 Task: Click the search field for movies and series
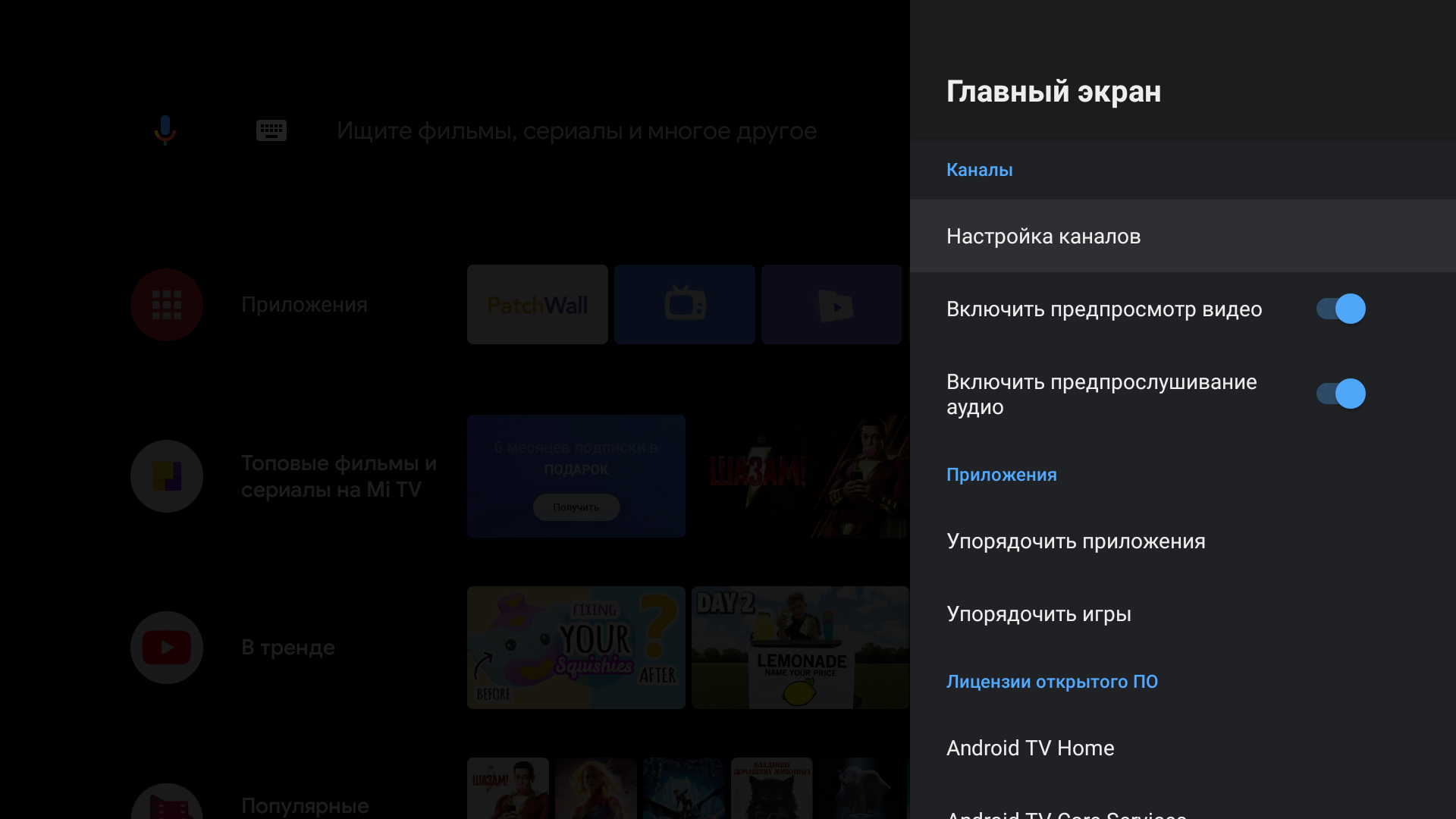click(576, 131)
